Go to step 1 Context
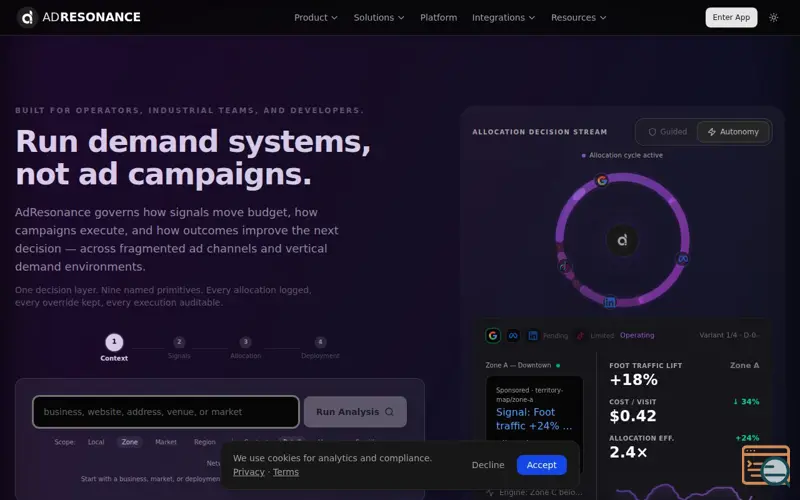Viewport: 800px width, 500px height. [x=114, y=347]
